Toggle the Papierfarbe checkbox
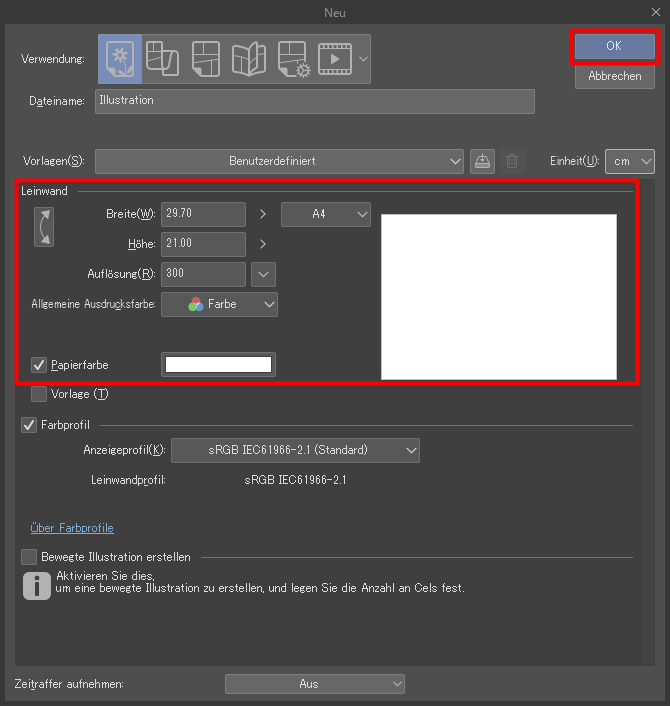 tap(39, 365)
